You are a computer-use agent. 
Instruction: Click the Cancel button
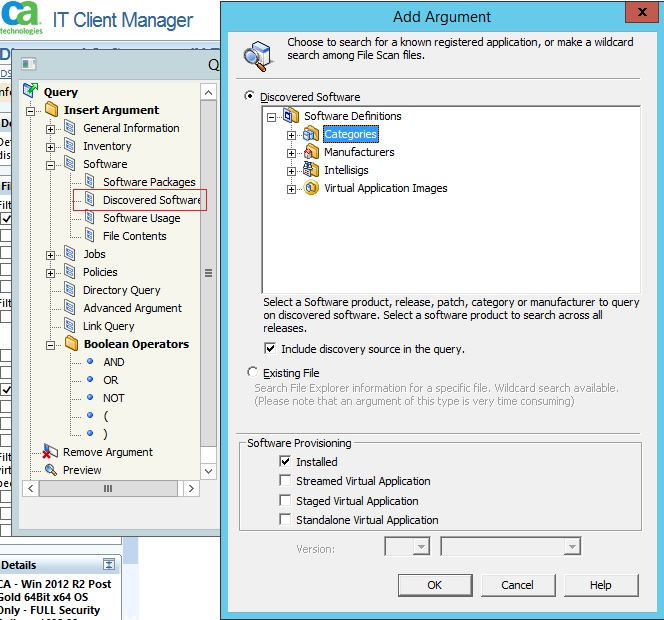click(517, 585)
